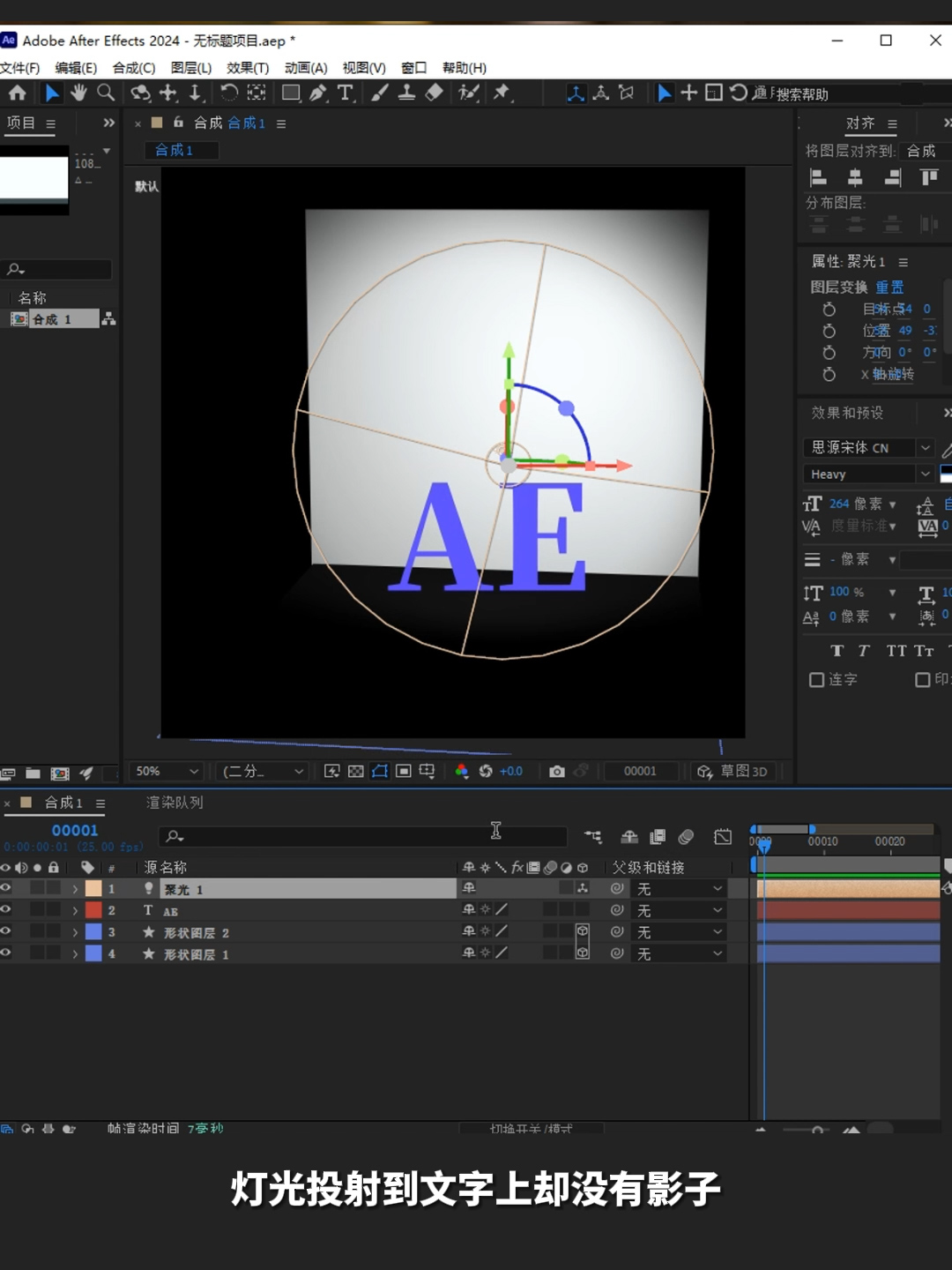
Task: Click the reset exposure icon
Action: click(486, 772)
